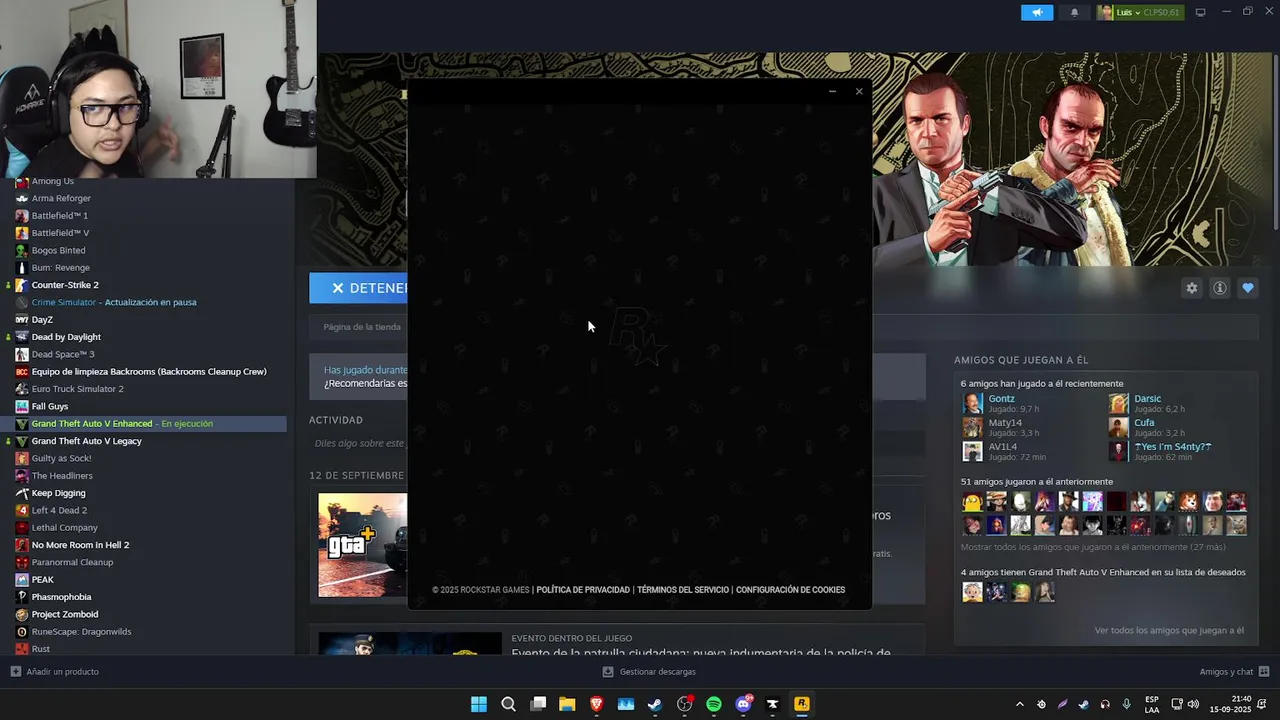Open friend Cufa's profile
The height and width of the screenshot is (720, 1280).
(x=1144, y=423)
